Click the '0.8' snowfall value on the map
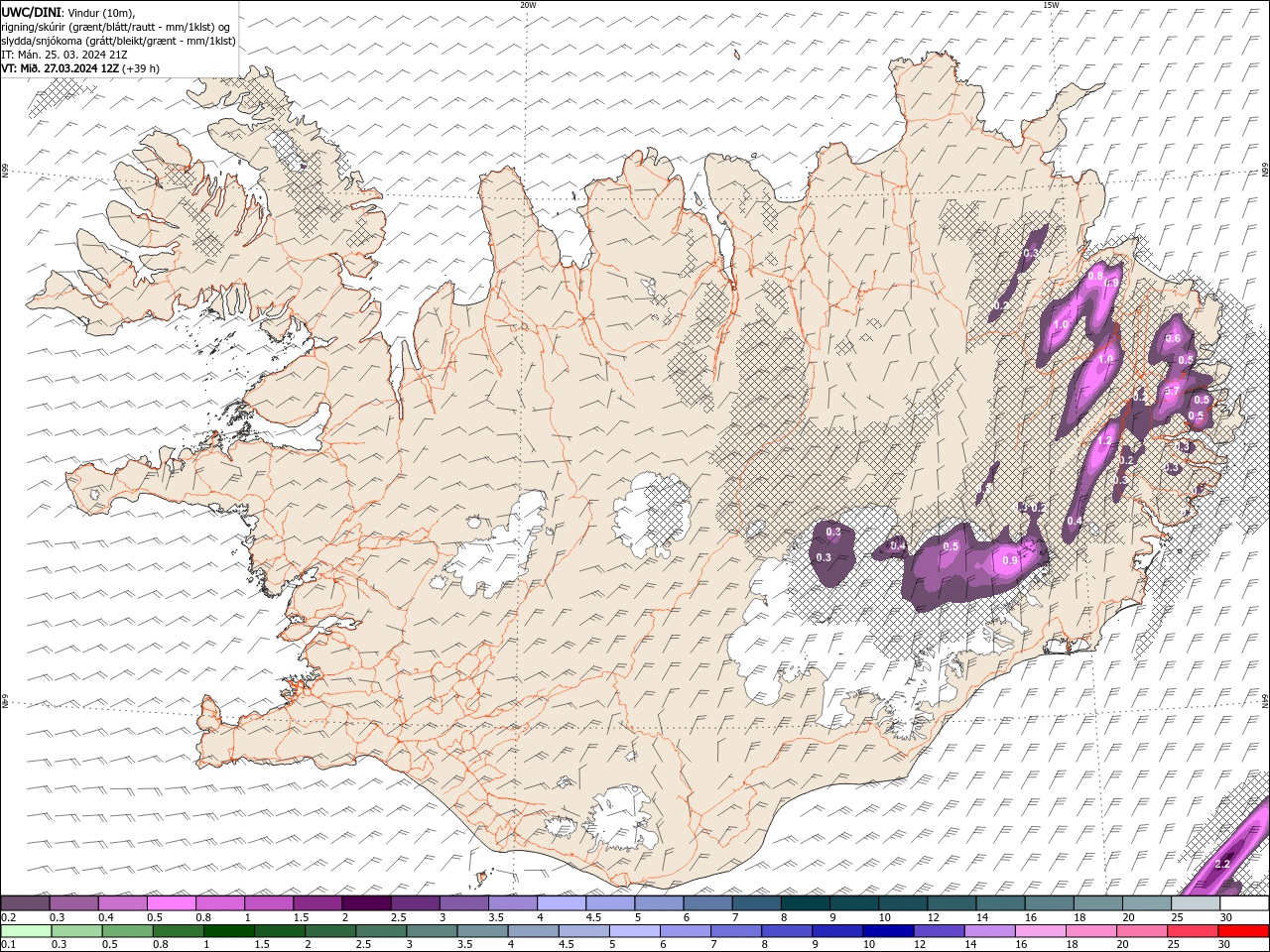This screenshot has height=952, width=1270. coord(1096,279)
